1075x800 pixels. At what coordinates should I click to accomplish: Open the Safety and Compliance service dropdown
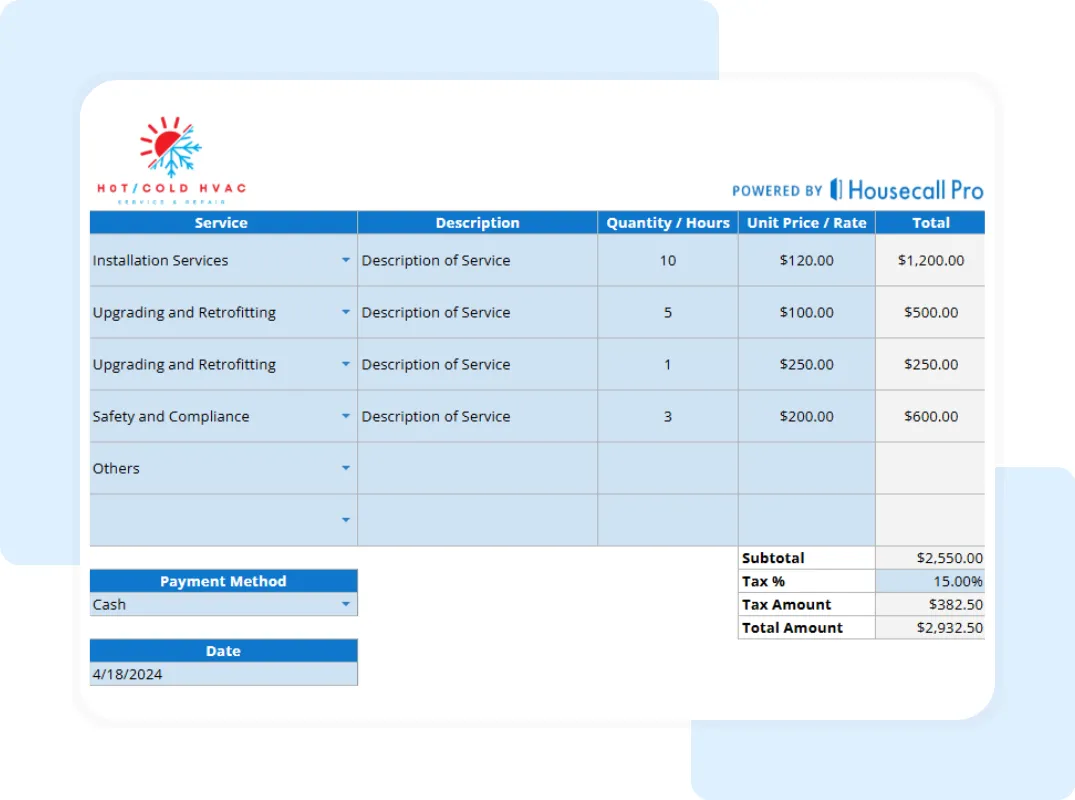click(x=345, y=416)
